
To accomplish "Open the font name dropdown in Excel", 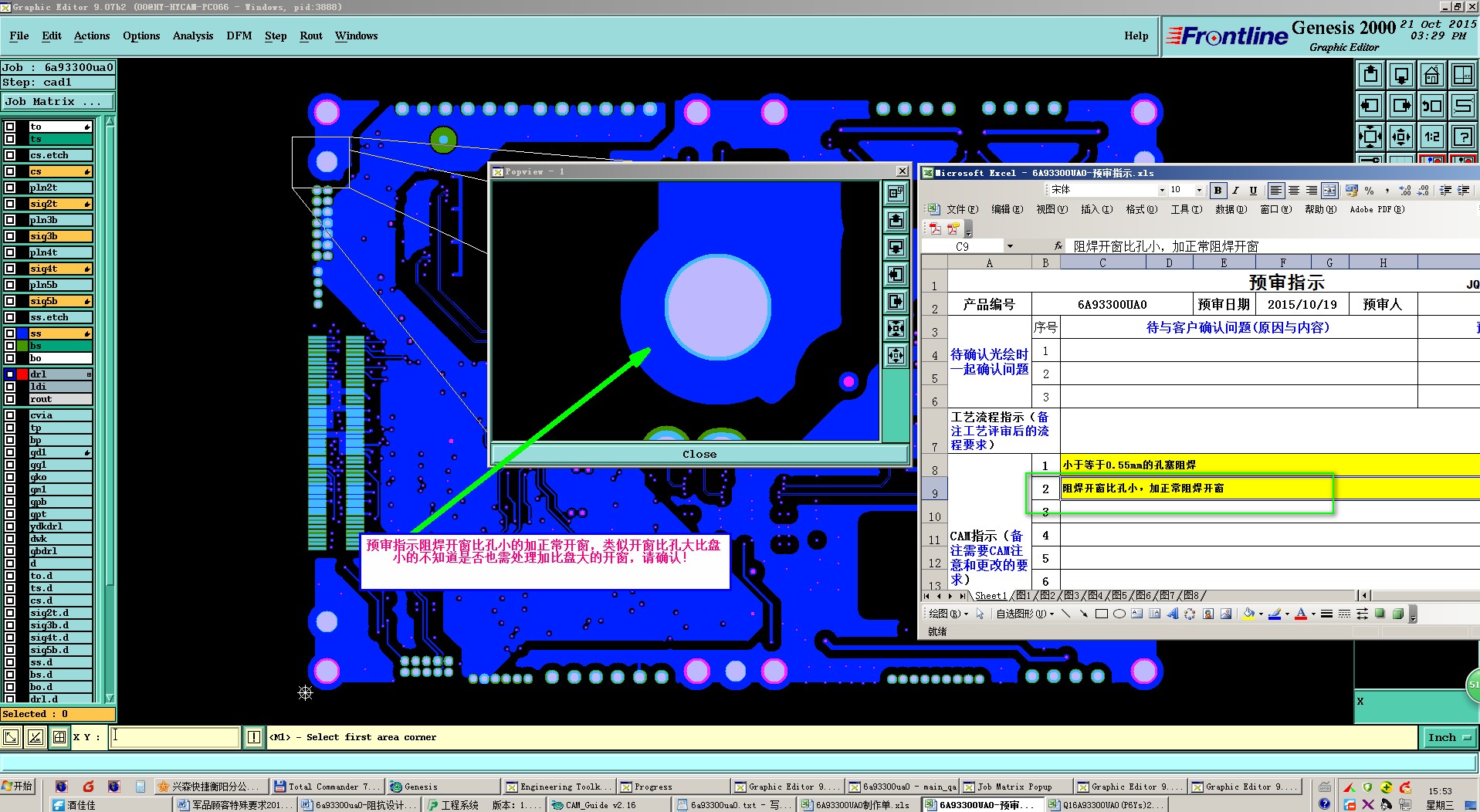I will click(x=1161, y=191).
